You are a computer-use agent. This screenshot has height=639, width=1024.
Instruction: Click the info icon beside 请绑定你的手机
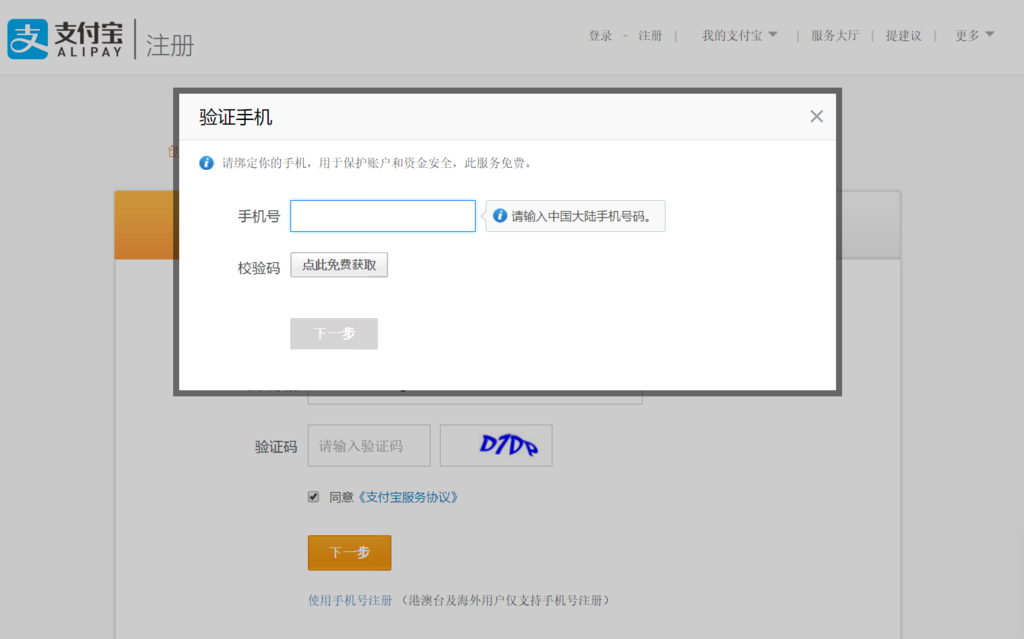point(206,163)
